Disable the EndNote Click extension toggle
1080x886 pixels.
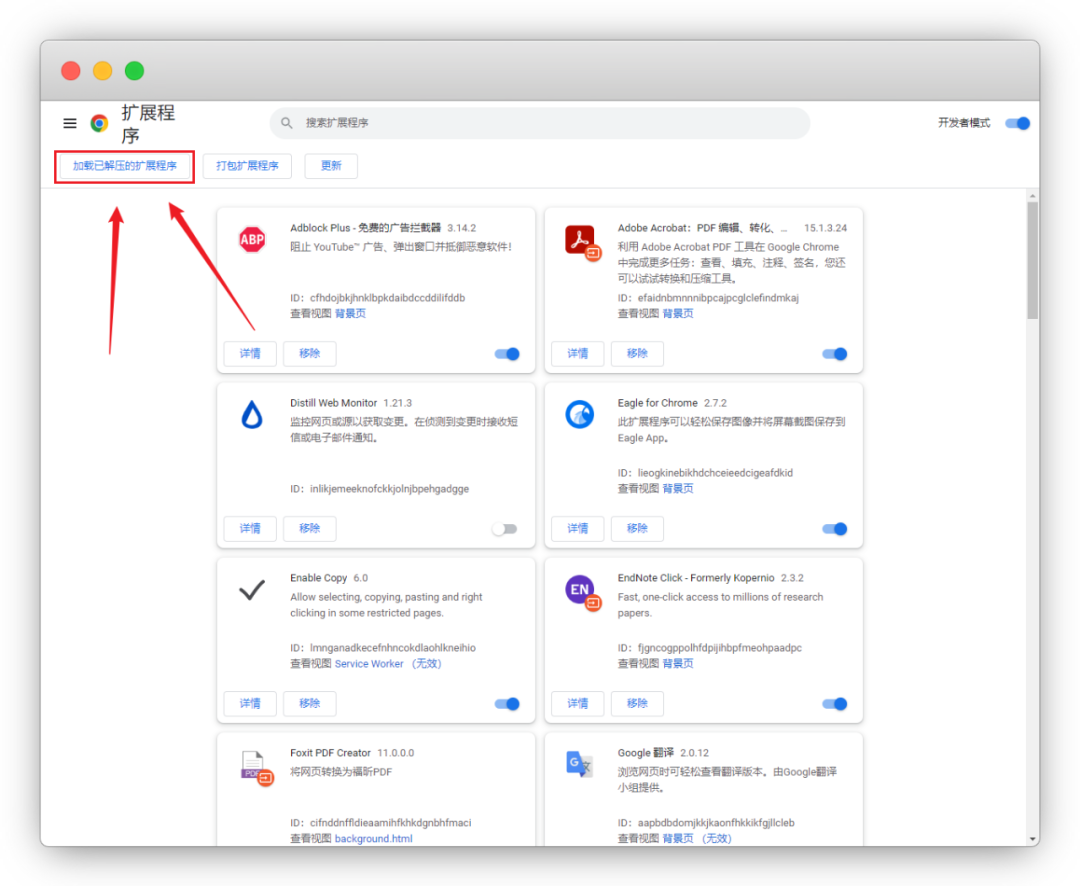[835, 704]
